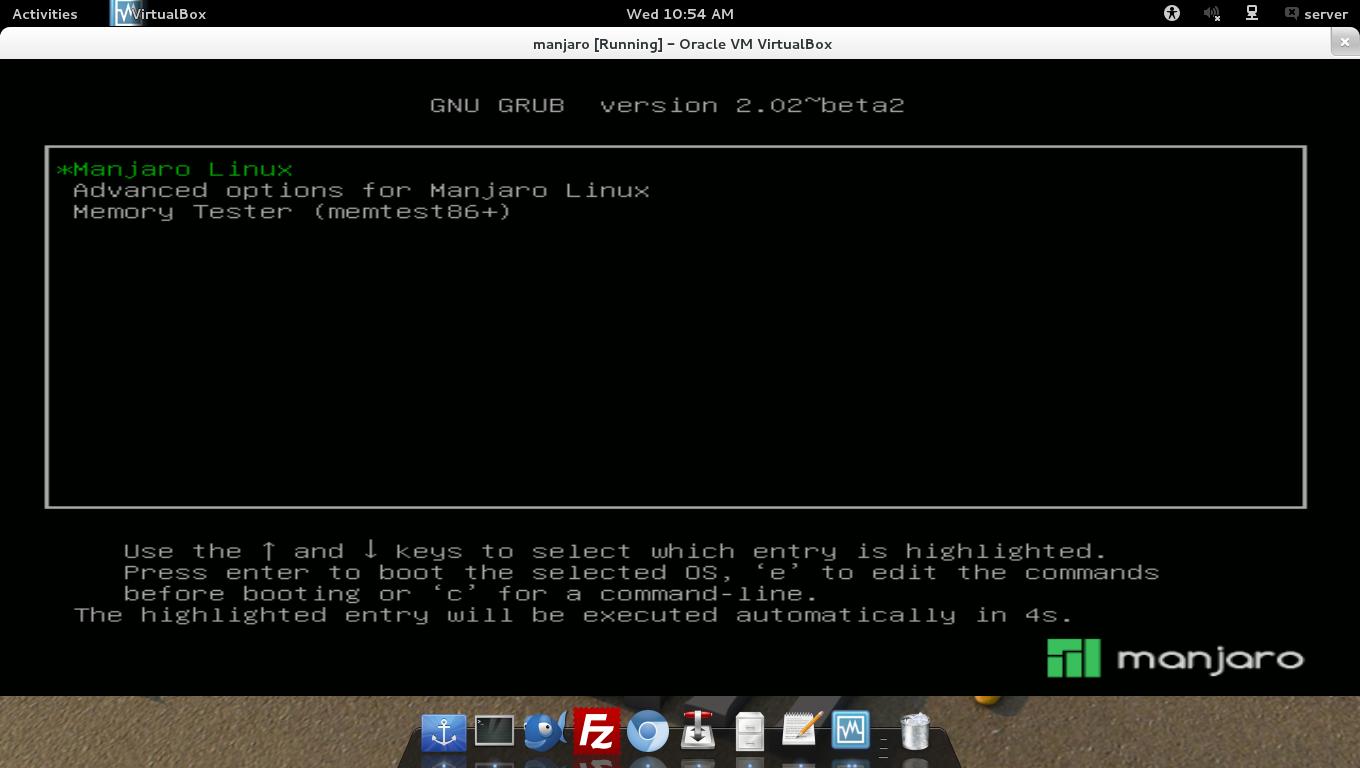The image size is (1360, 768).
Task: Click the muted volume icon in top bar
Action: coord(1212,14)
